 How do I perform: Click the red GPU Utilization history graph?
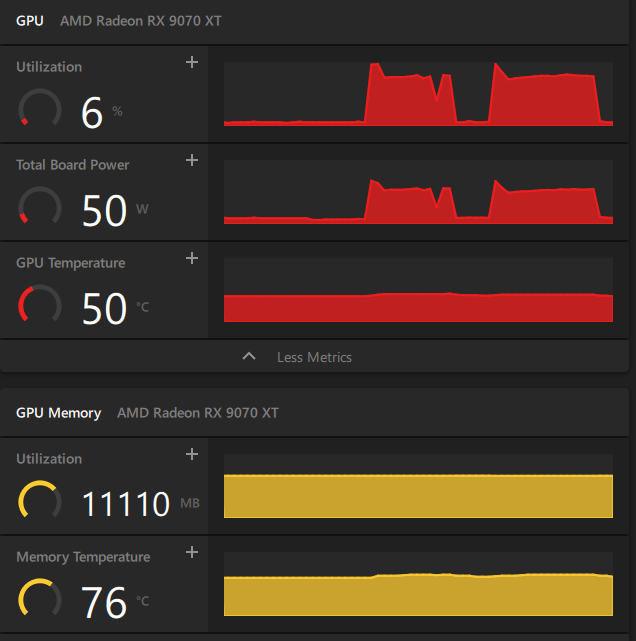pos(418,93)
